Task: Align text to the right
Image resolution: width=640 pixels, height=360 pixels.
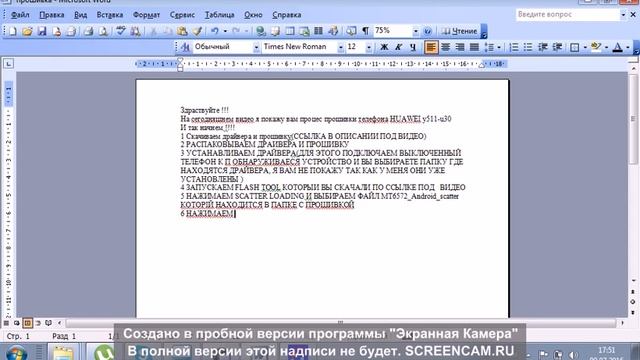Action: (460, 47)
